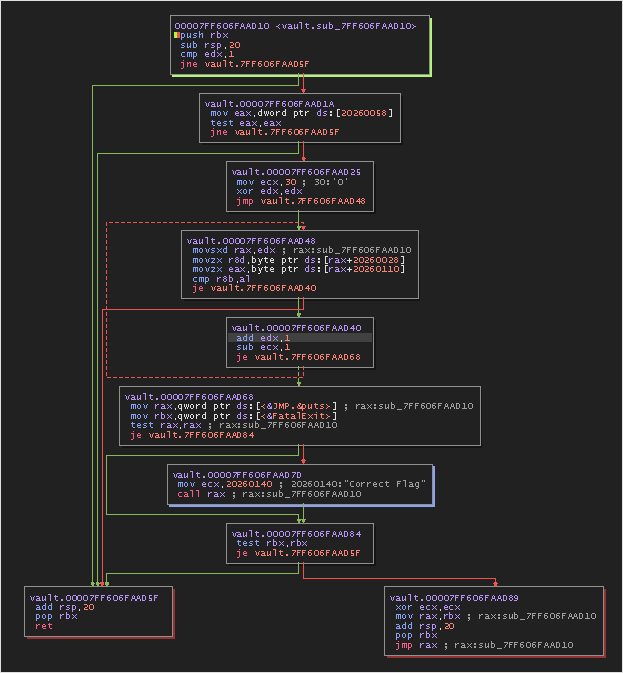The width and height of the screenshot is (623, 673).
Task: Click the 'xor ecx,ecx' instruction
Action: click(x=428, y=607)
